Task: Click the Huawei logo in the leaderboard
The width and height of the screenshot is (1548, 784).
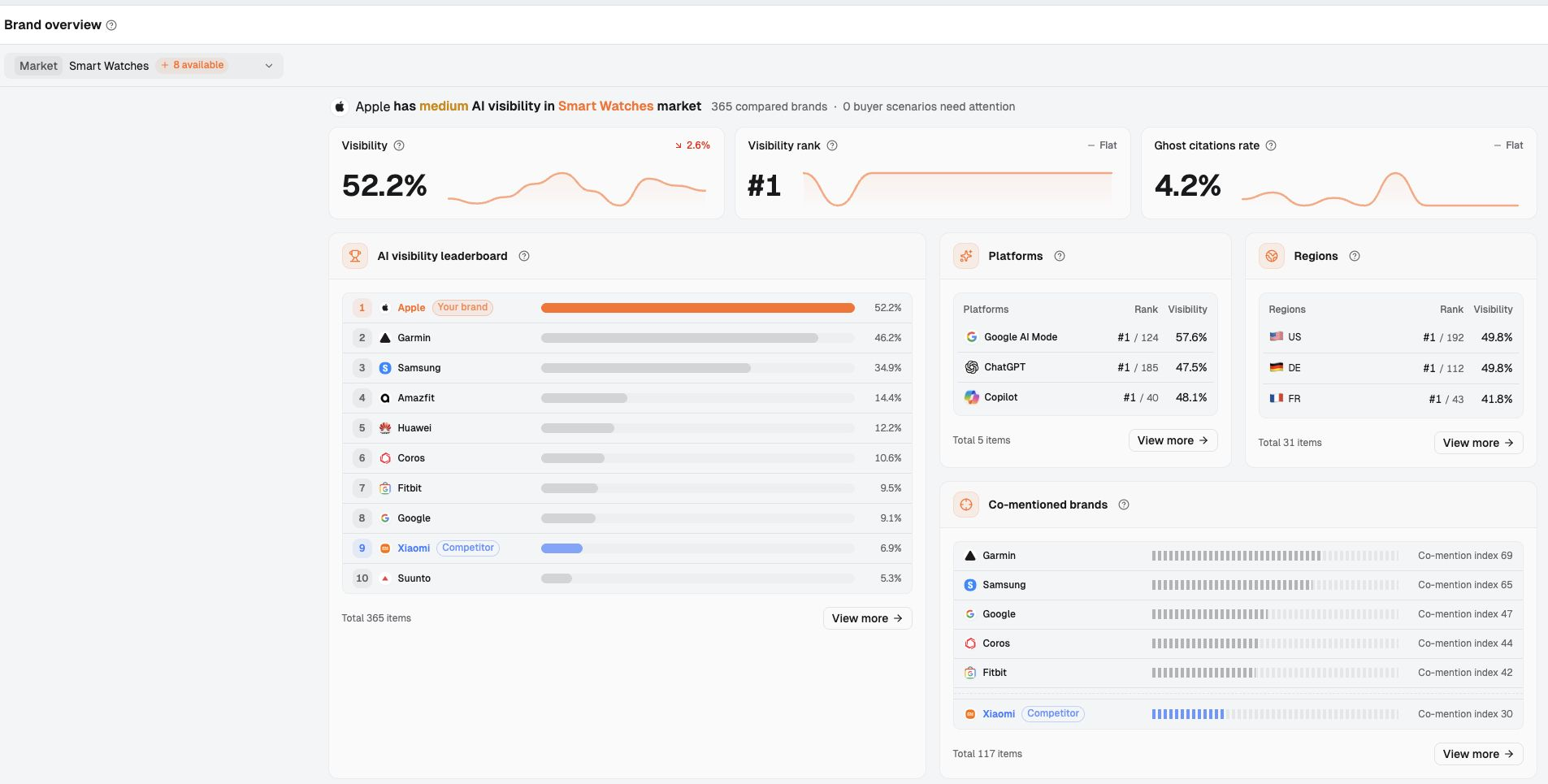Action: coord(385,428)
